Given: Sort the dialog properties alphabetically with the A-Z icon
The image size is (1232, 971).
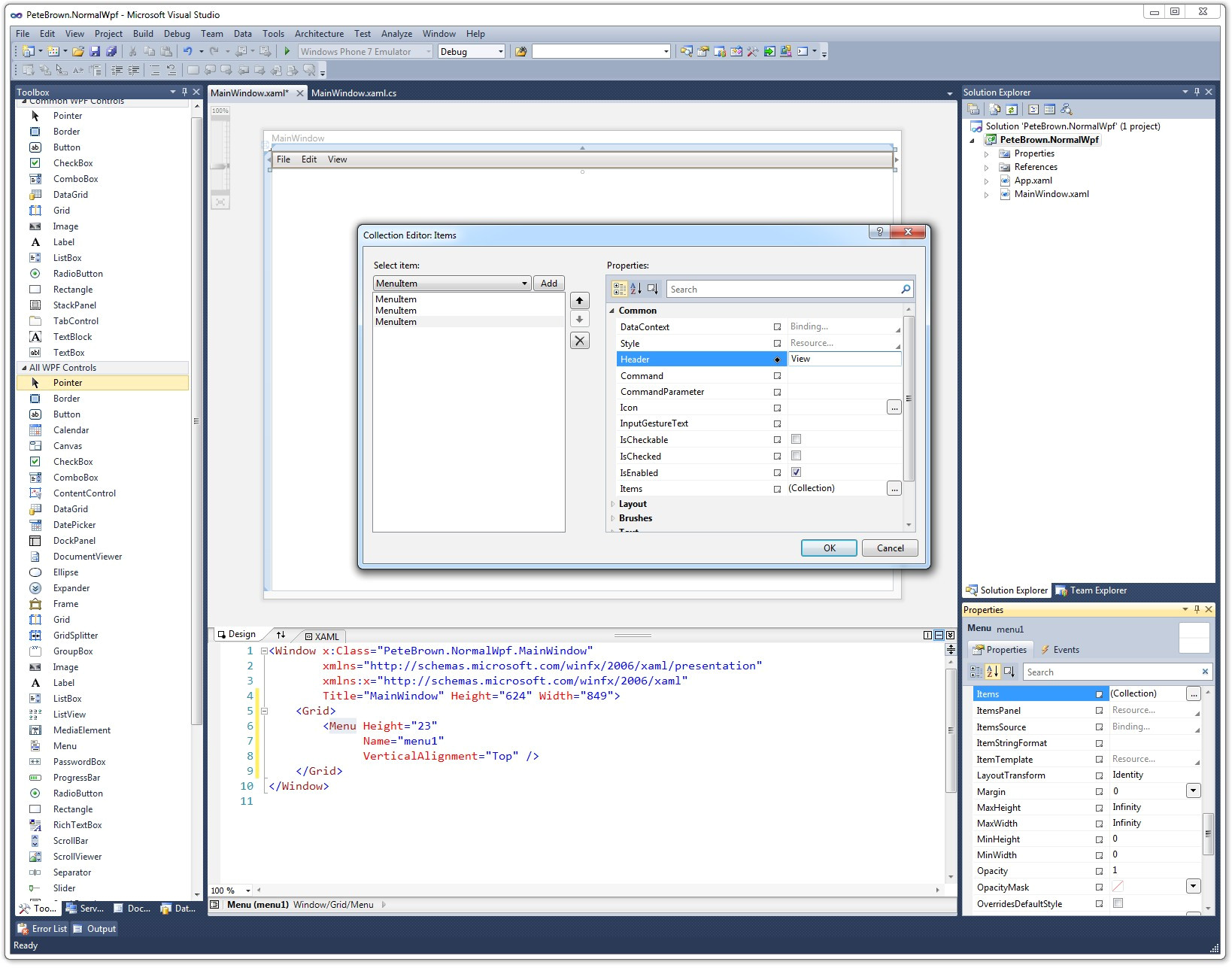Looking at the screenshot, I should tap(636, 289).
